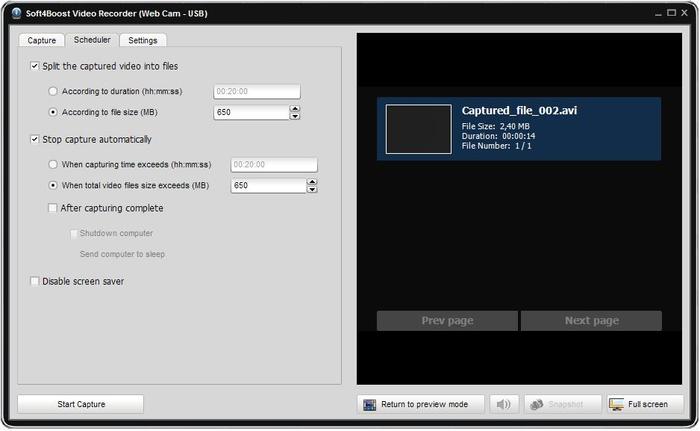Click the speaker mute icon button
The height and width of the screenshot is (431, 700).
tap(504, 404)
